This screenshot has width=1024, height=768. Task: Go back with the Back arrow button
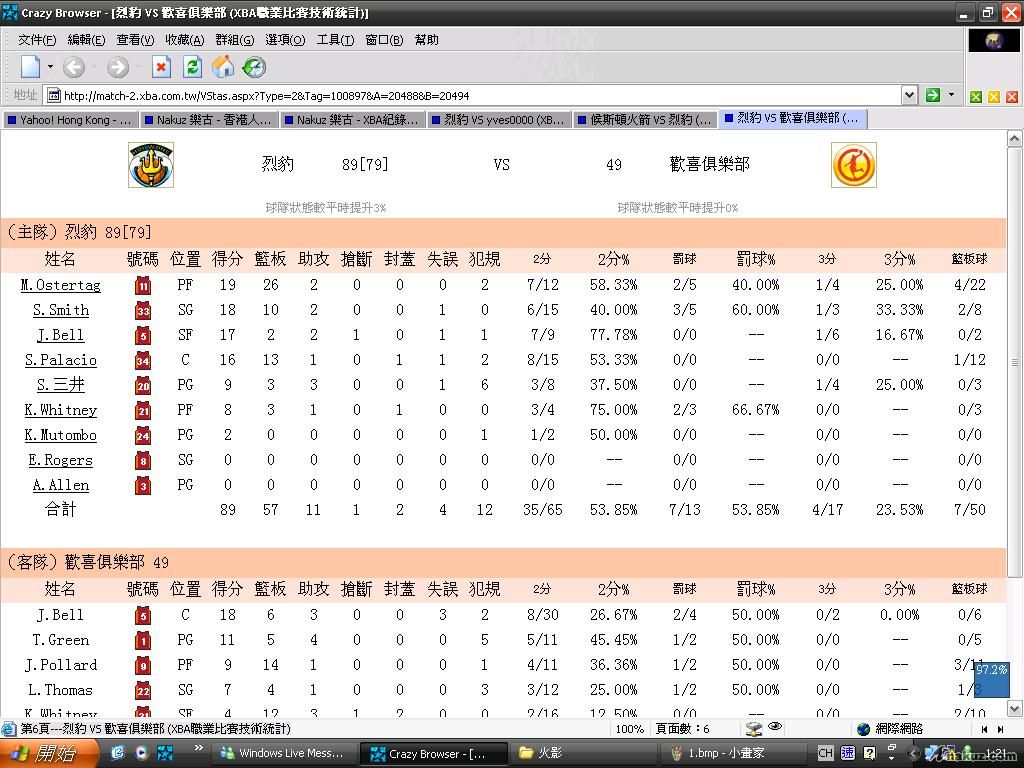point(74,67)
